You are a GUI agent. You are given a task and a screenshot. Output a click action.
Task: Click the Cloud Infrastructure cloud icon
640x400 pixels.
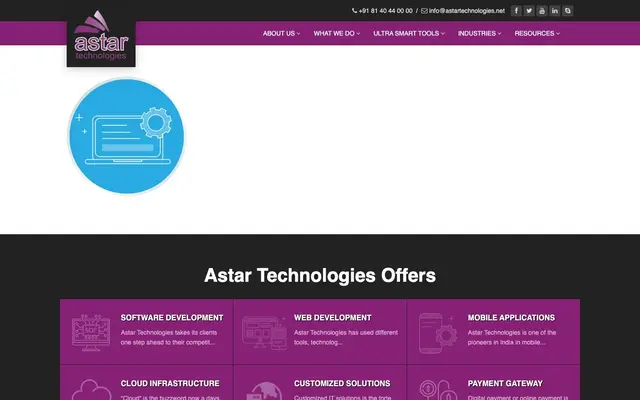[91, 390]
